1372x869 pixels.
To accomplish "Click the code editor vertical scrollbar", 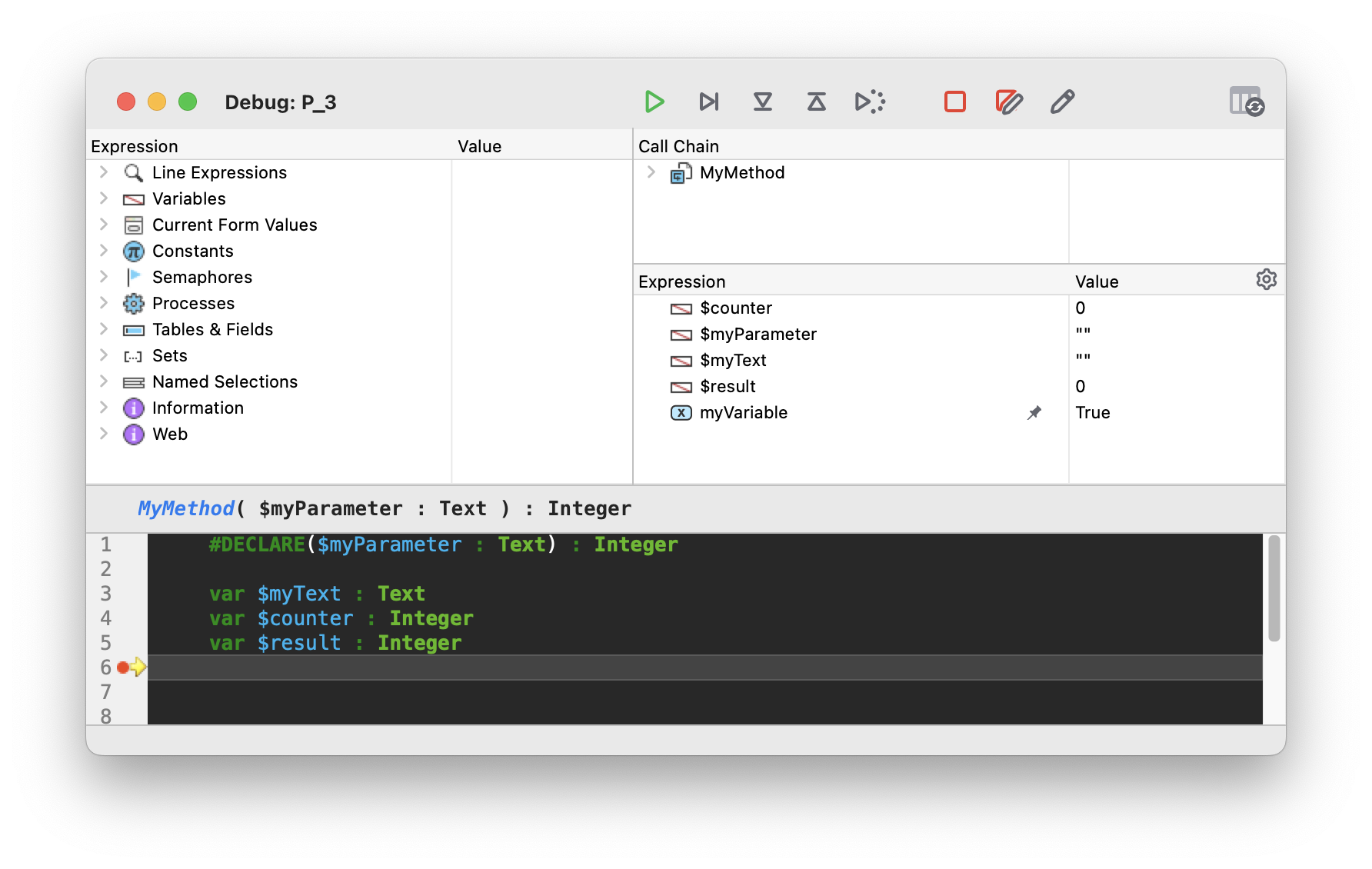I will click(1274, 589).
